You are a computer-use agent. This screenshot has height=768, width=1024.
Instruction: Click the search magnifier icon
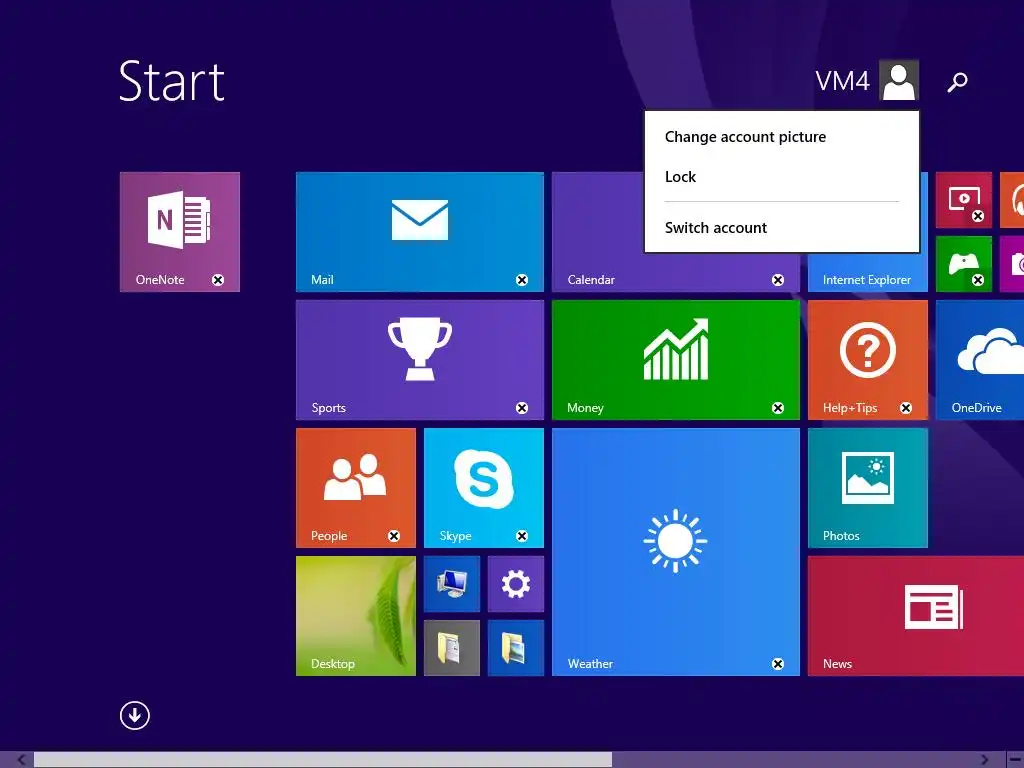[957, 82]
